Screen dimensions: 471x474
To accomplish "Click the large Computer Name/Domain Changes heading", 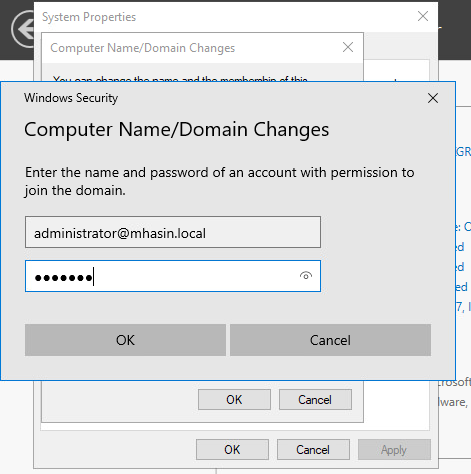I will (x=177, y=129).
